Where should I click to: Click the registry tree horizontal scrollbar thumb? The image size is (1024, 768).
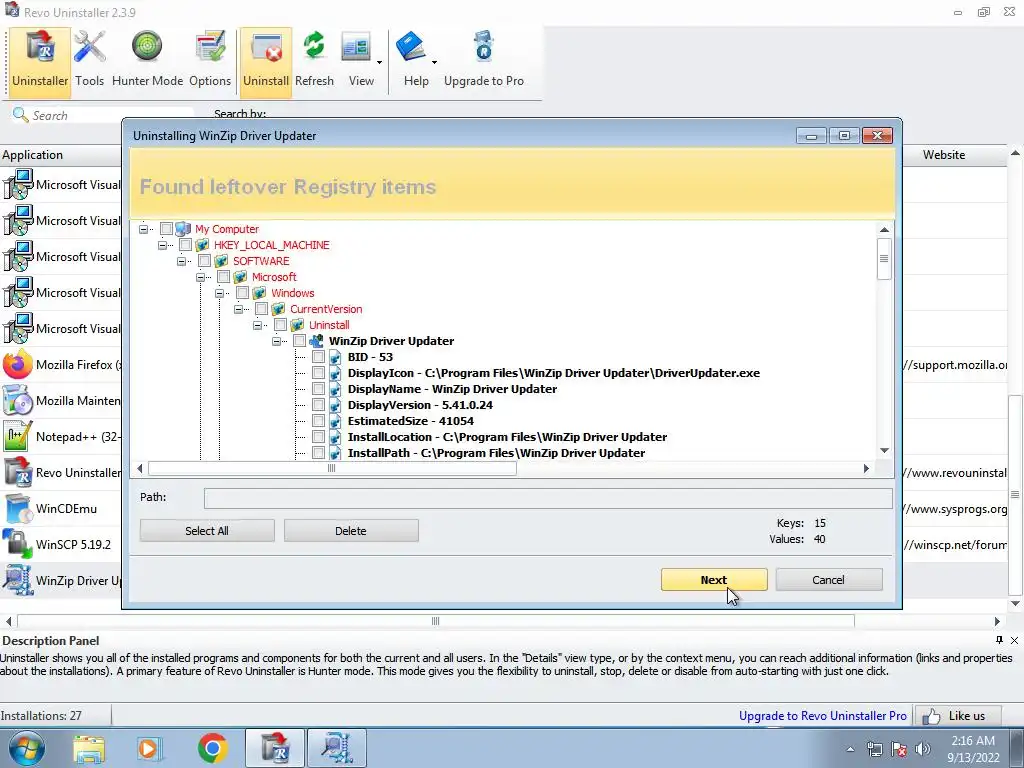pyautogui.click(x=332, y=468)
